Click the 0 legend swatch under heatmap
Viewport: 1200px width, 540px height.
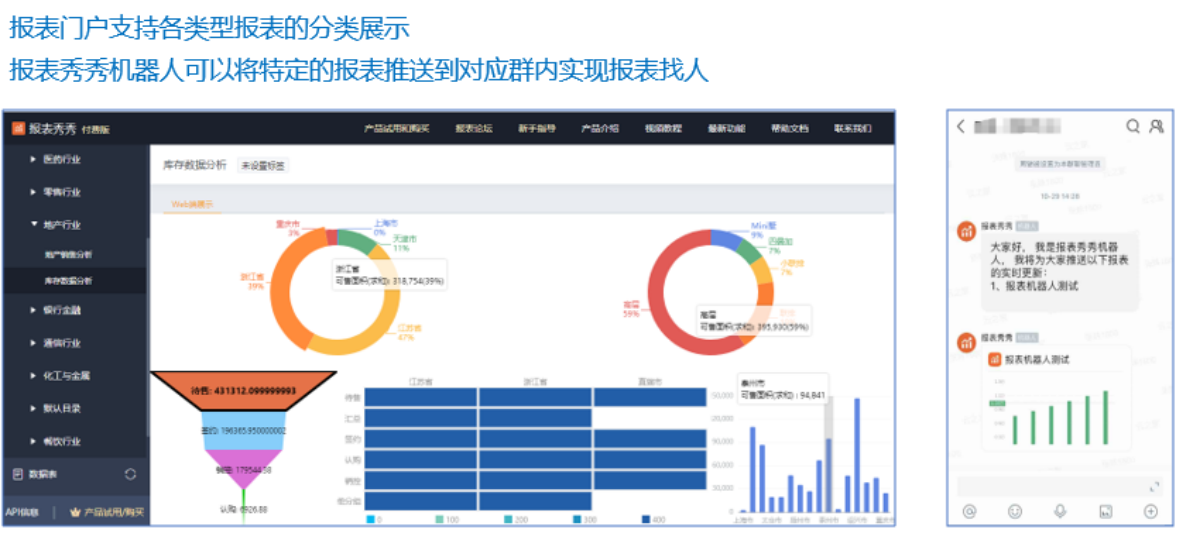click(370, 520)
